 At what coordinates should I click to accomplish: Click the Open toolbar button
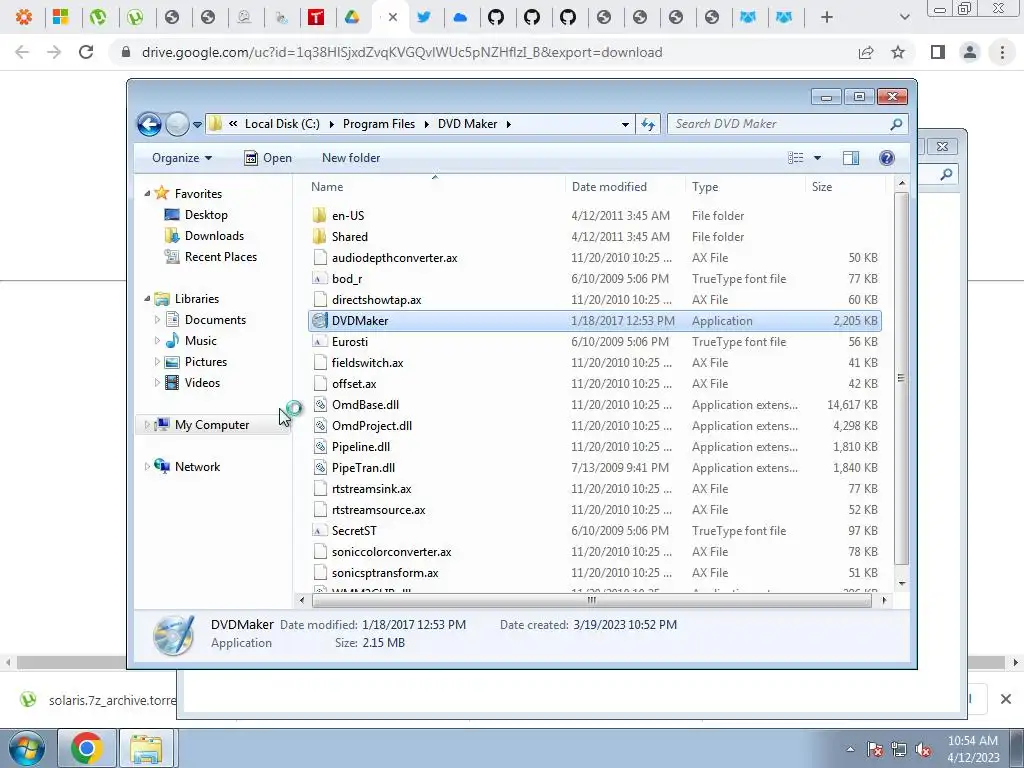tap(268, 158)
